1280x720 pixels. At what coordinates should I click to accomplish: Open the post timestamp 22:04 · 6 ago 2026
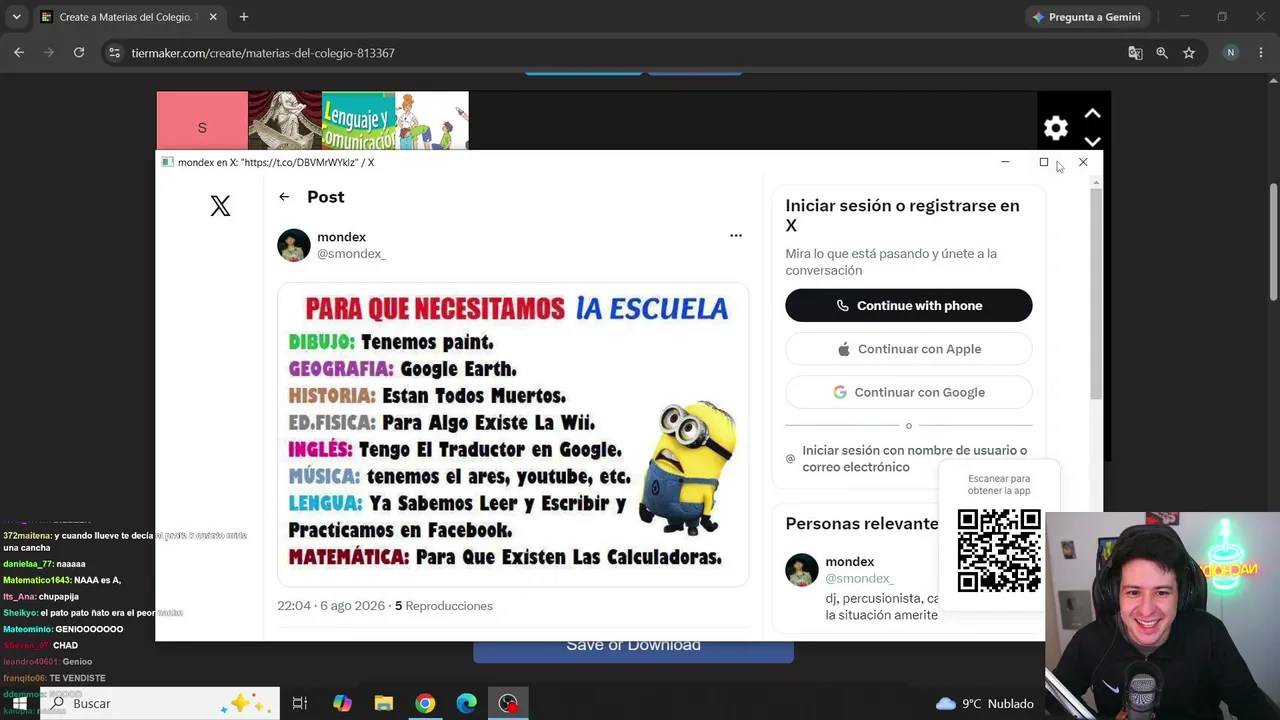[330, 606]
